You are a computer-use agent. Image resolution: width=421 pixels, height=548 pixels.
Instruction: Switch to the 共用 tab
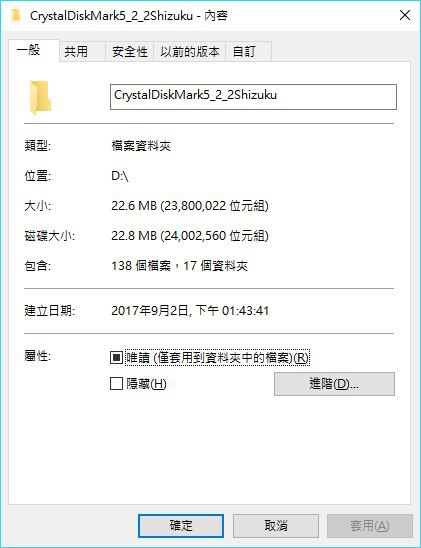[x=76, y=52]
